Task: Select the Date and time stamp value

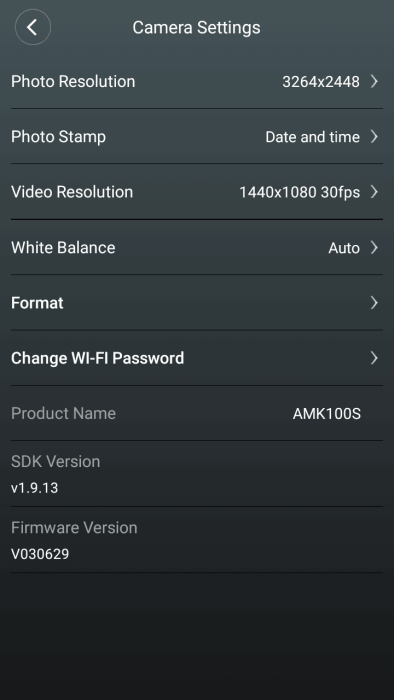Action: point(312,137)
